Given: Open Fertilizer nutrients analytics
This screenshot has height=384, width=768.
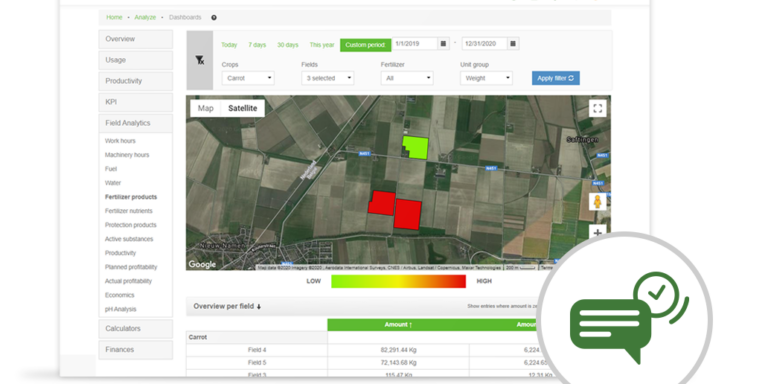Looking at the screenshot, I should tap(128, 211).
